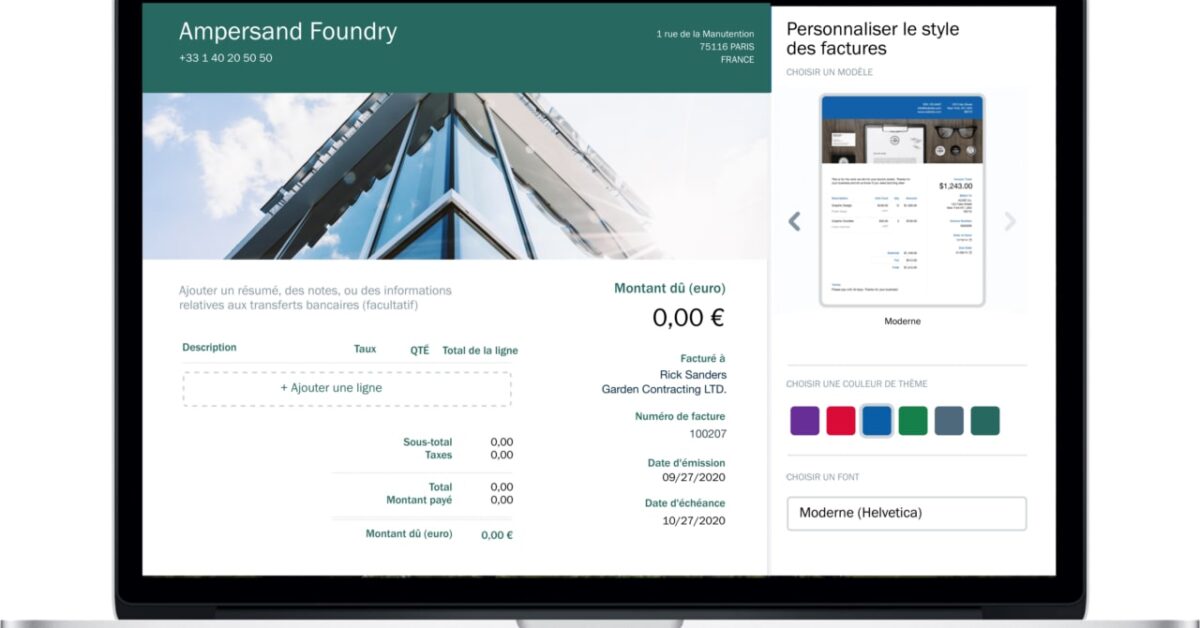Click the Numéro de facture label
The image size is (1200, 628).
click(680, 416)
